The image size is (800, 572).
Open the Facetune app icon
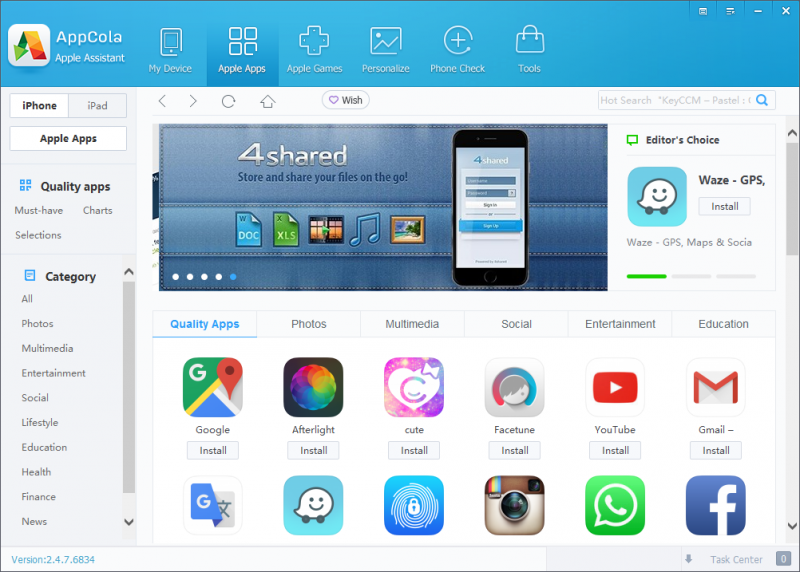(514, 387)
